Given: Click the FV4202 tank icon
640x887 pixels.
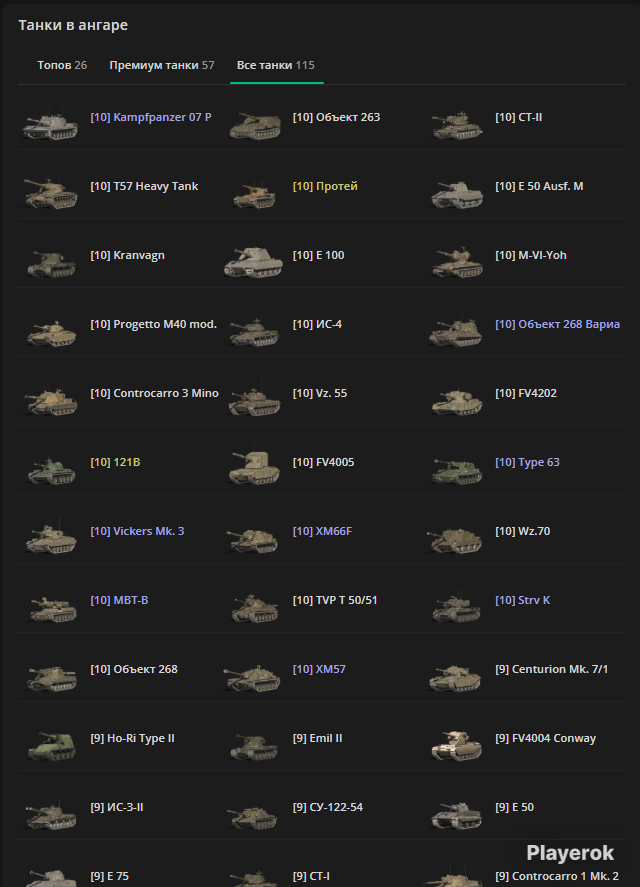Looking at the screenshot, I should pos(457,401).
